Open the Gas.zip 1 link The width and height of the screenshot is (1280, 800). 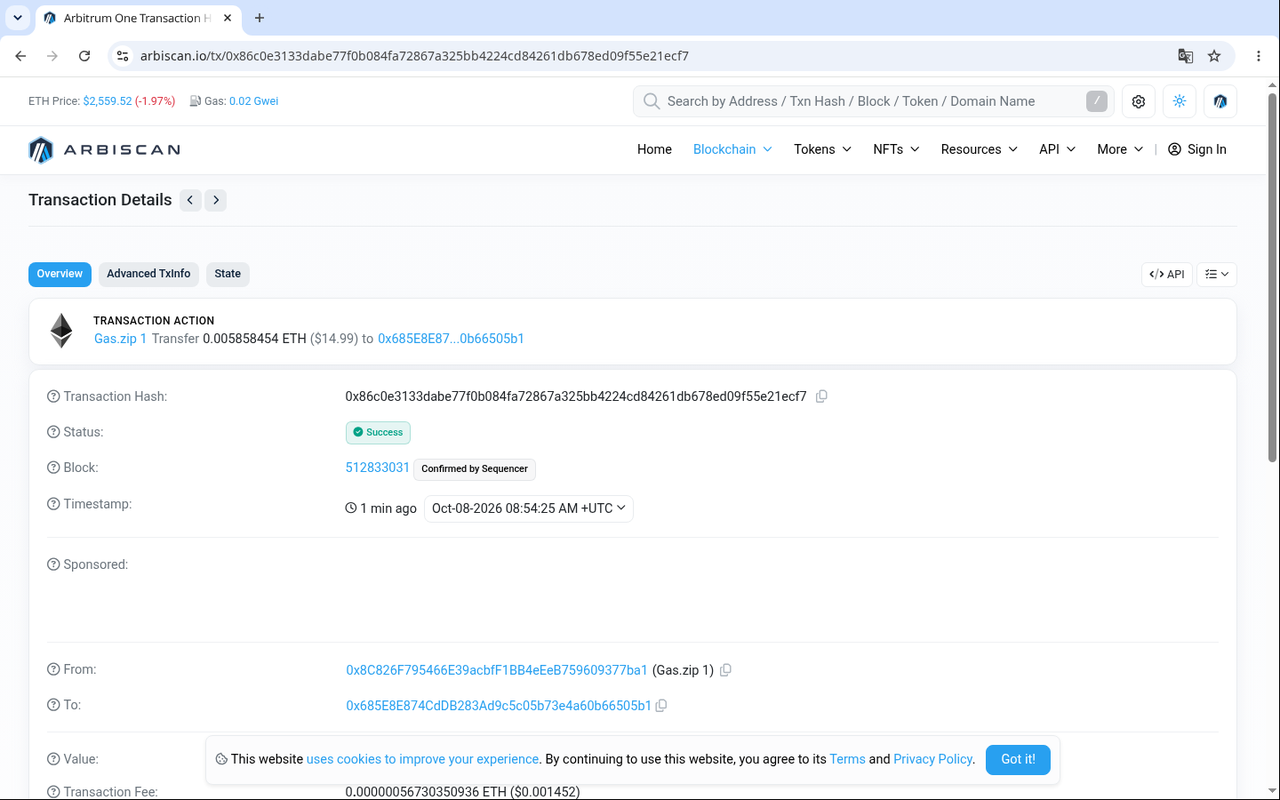120,339
